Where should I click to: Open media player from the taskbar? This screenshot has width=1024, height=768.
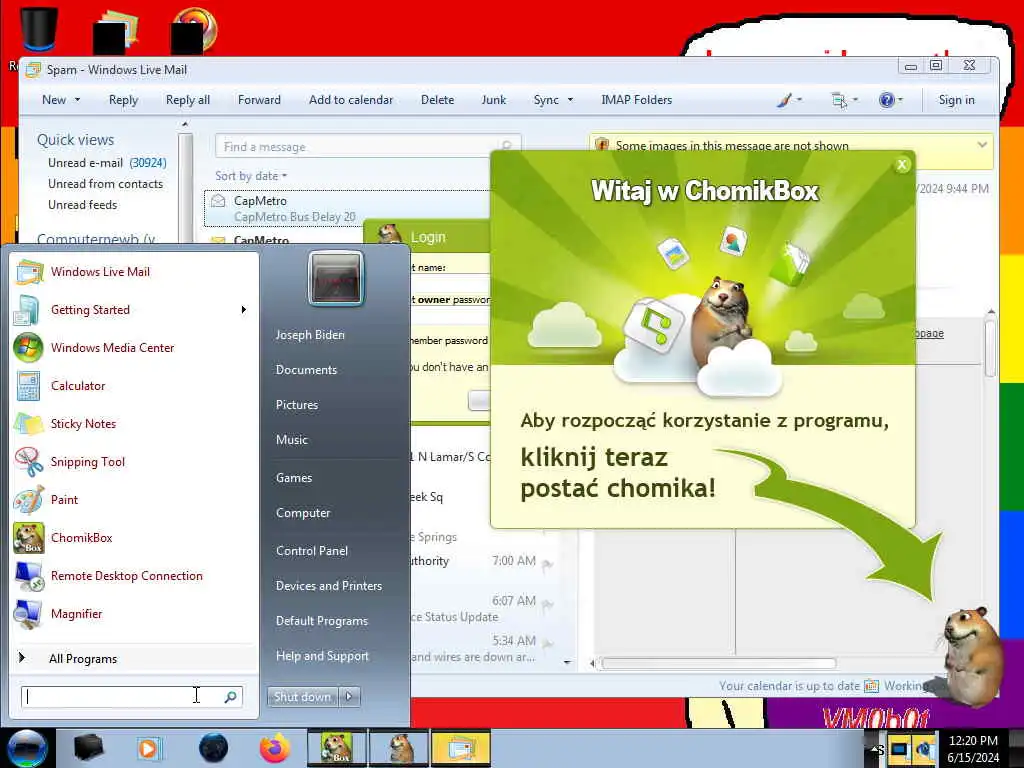pyautogui.click(x=149, y=748)
